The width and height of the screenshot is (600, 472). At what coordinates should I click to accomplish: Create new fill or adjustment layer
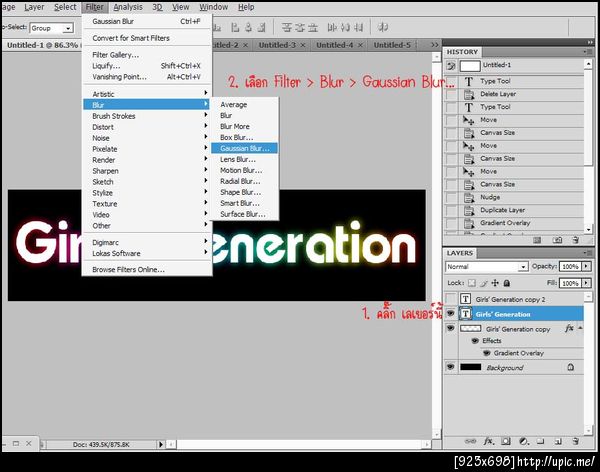(523, 441)
